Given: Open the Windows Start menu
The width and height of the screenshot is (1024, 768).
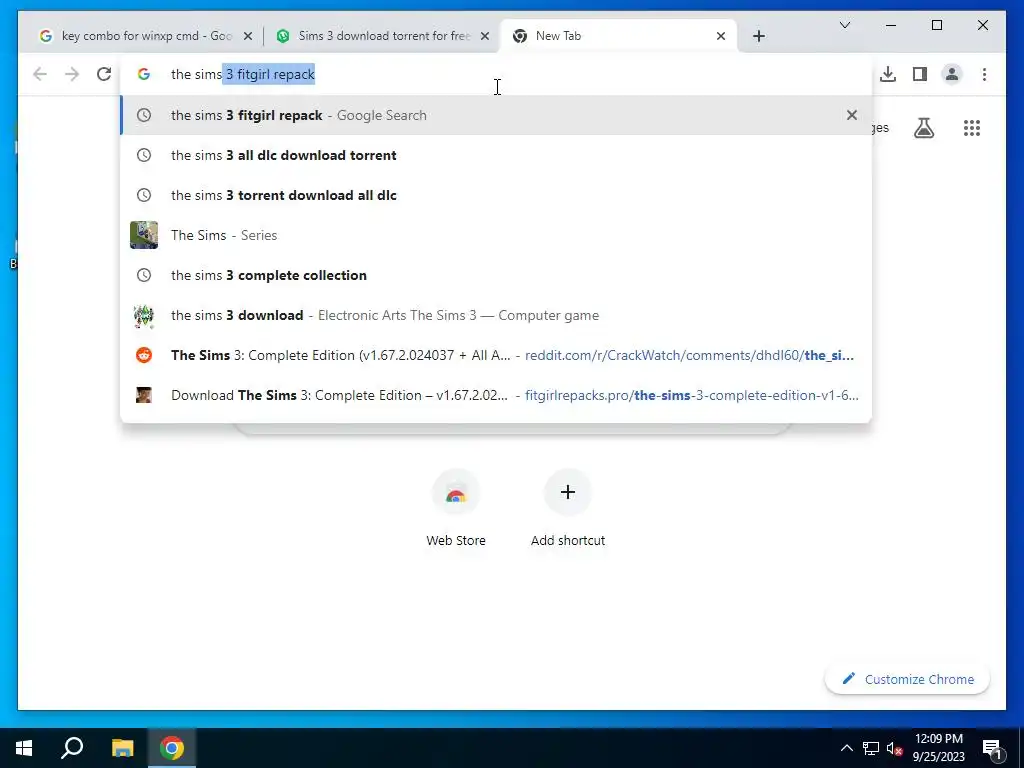Looking at the screenshot, I should [x=24, y=748].
